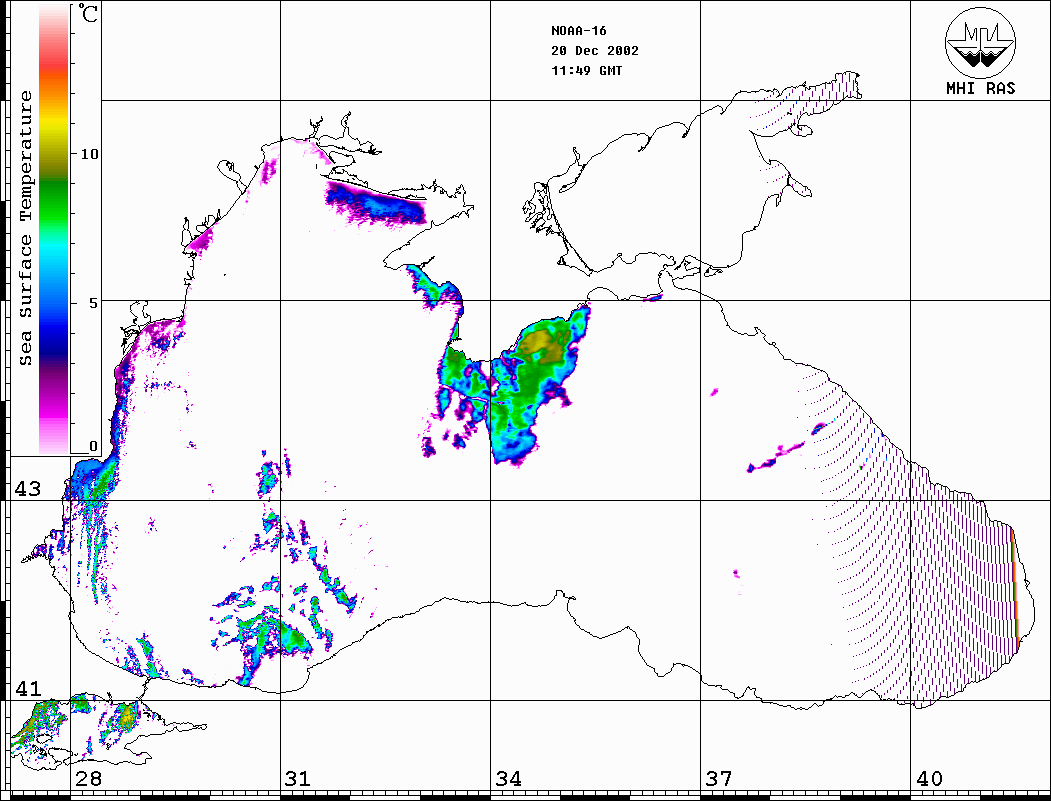Screen dimensions: 1051x801
Task: Select the 'NOAA-16' satellite label
Action: [x=578, y=31]
